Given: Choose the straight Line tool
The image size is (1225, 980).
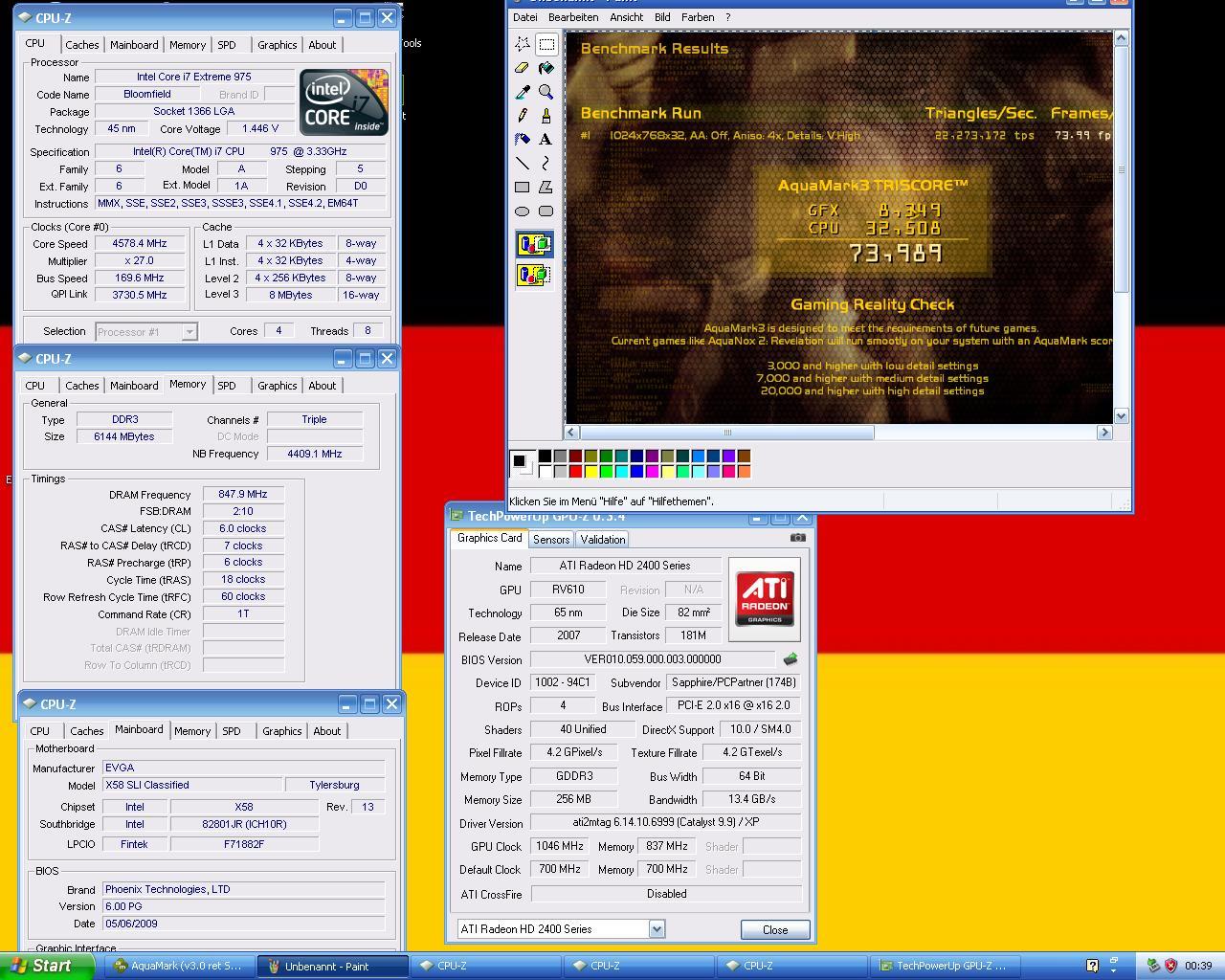Looking at the screenshot, I should click(523, 164).
